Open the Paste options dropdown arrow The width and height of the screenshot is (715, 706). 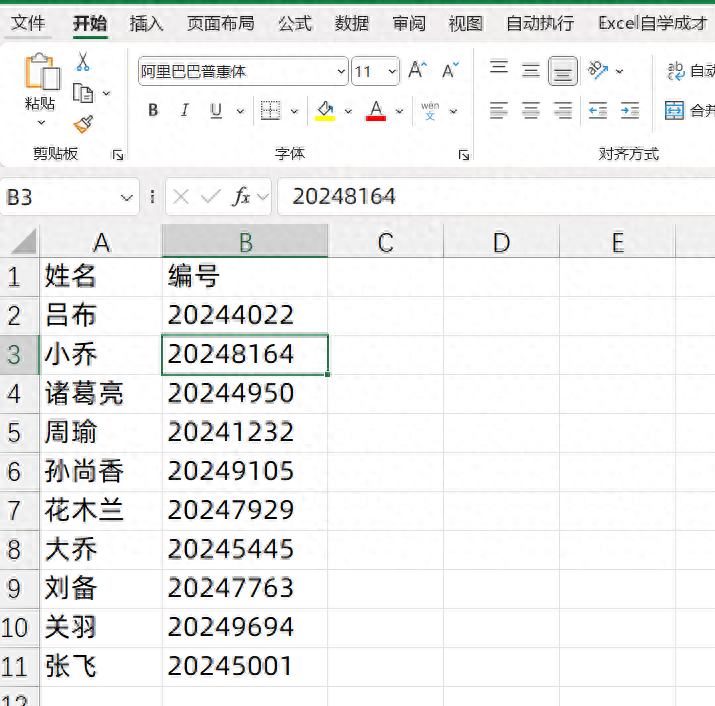[41, 123]
